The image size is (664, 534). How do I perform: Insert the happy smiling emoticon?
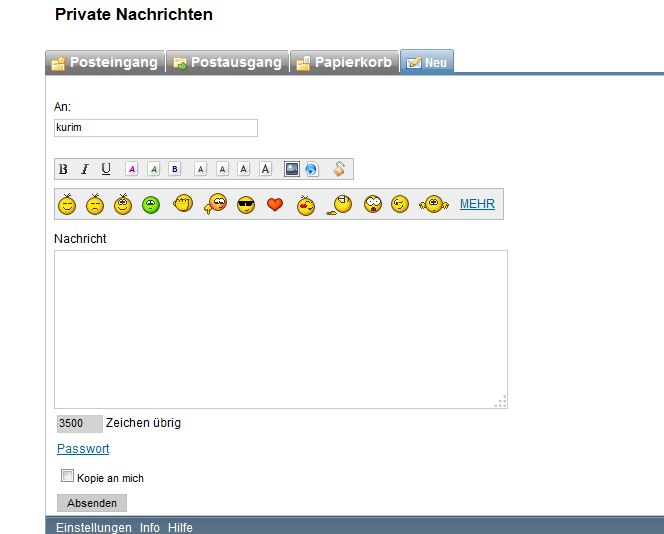pyautogui.click(x=67, y=205)
